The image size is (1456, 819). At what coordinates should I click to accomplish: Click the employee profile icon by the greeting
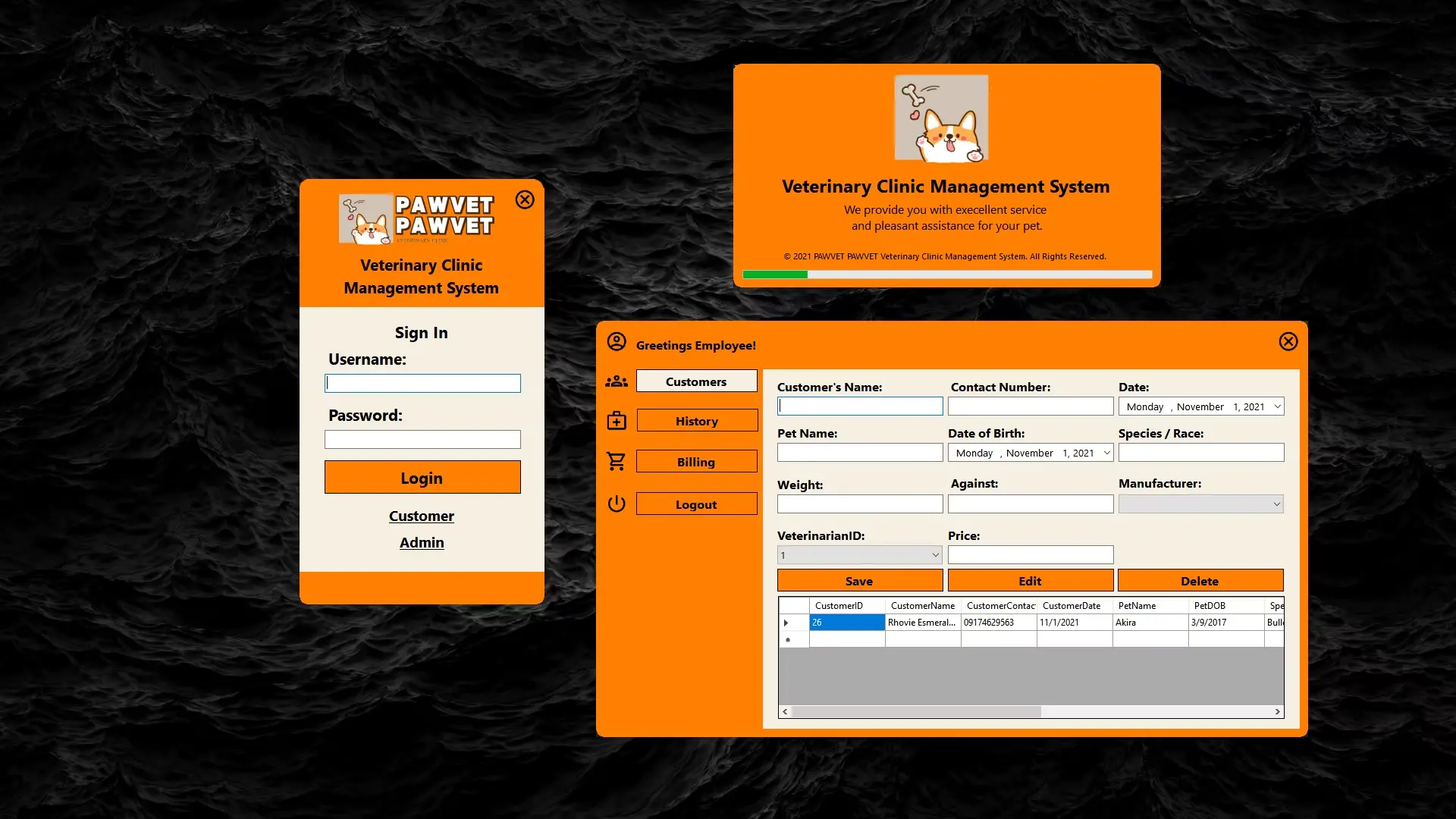[x=617, y=342]
